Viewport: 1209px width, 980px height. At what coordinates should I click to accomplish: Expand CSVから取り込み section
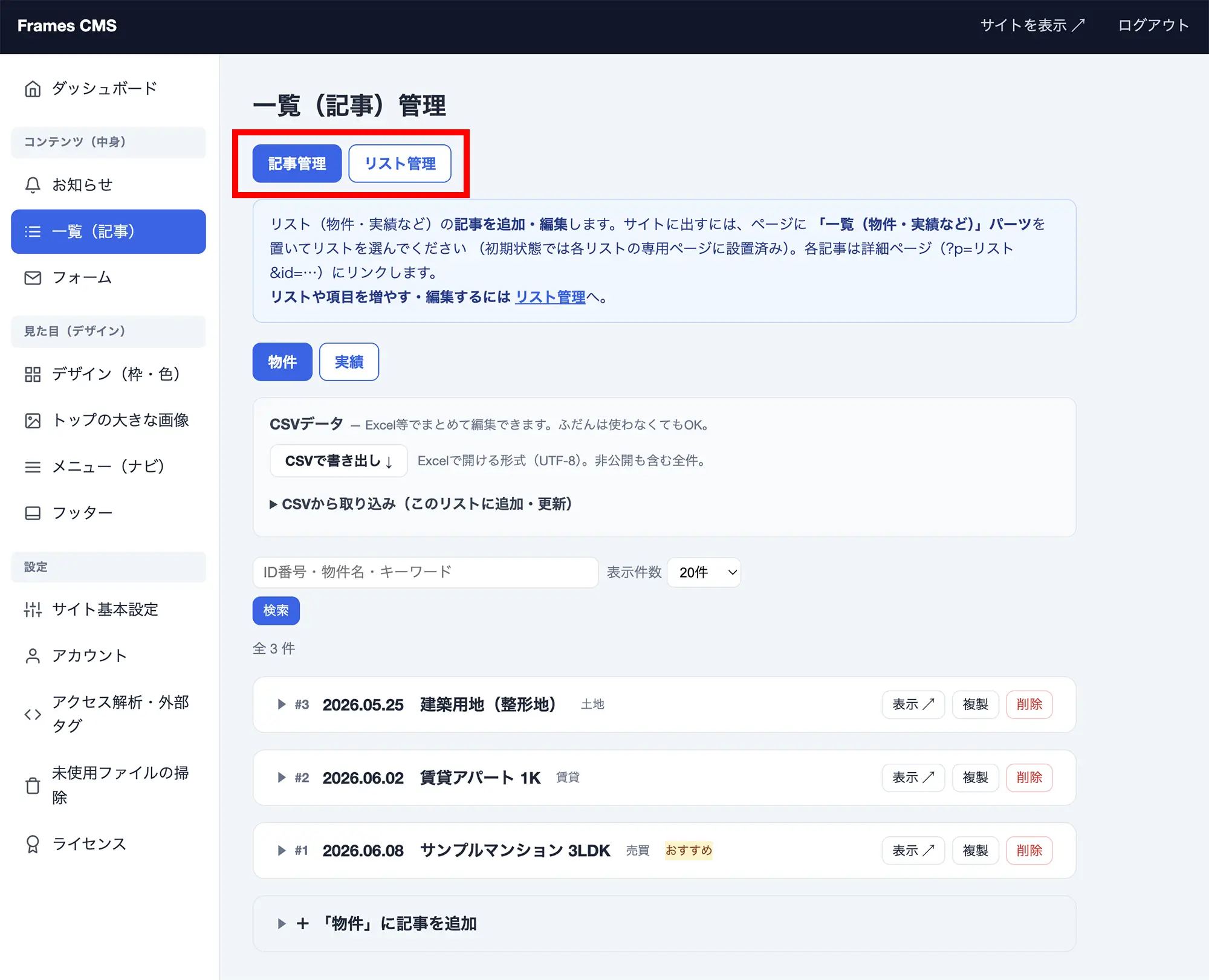tap(421, 504)
